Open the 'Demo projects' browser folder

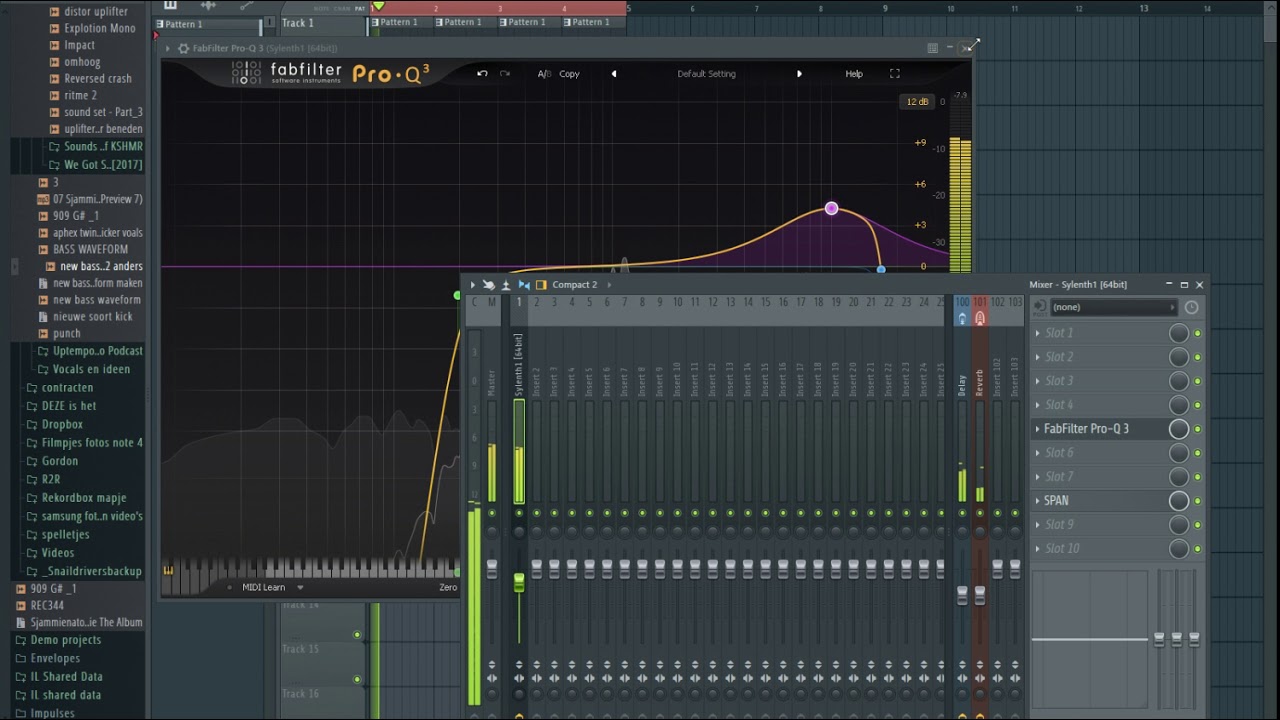coord(65,640)
